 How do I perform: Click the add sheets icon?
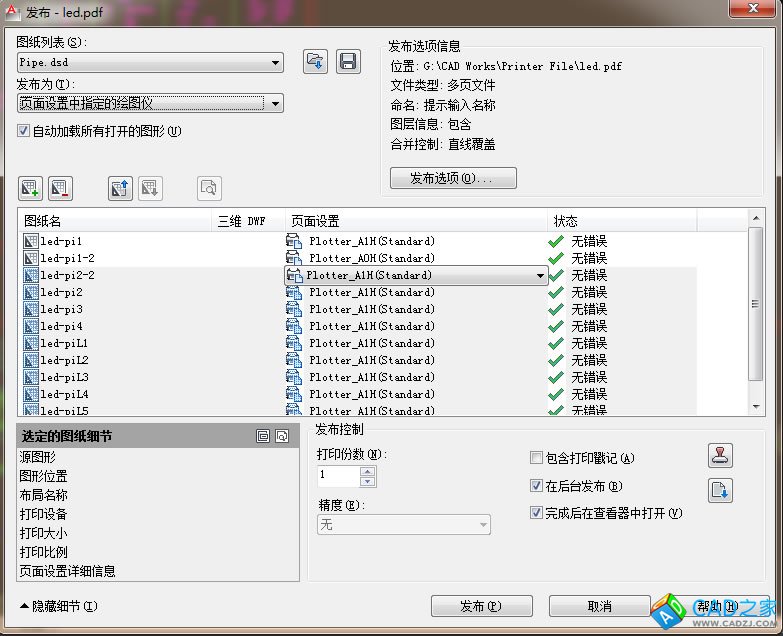(30, 188)
